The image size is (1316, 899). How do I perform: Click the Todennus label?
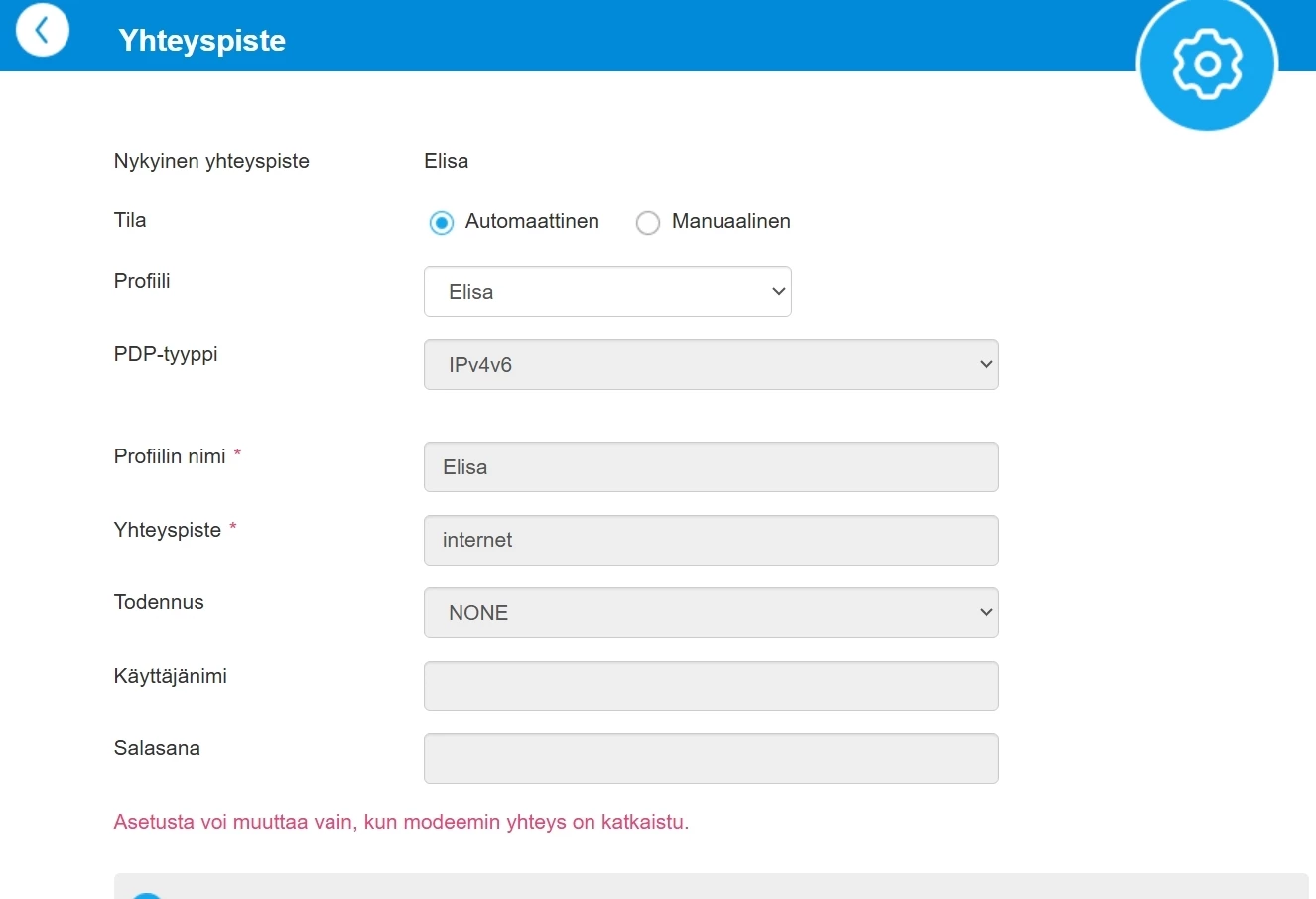tap(159, 602)
